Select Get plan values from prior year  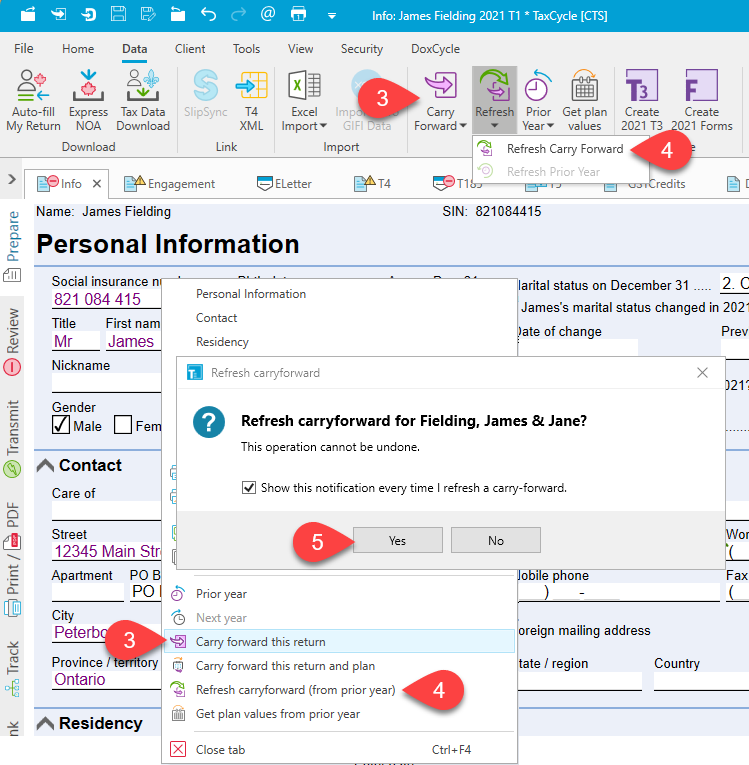click(340, 713)
